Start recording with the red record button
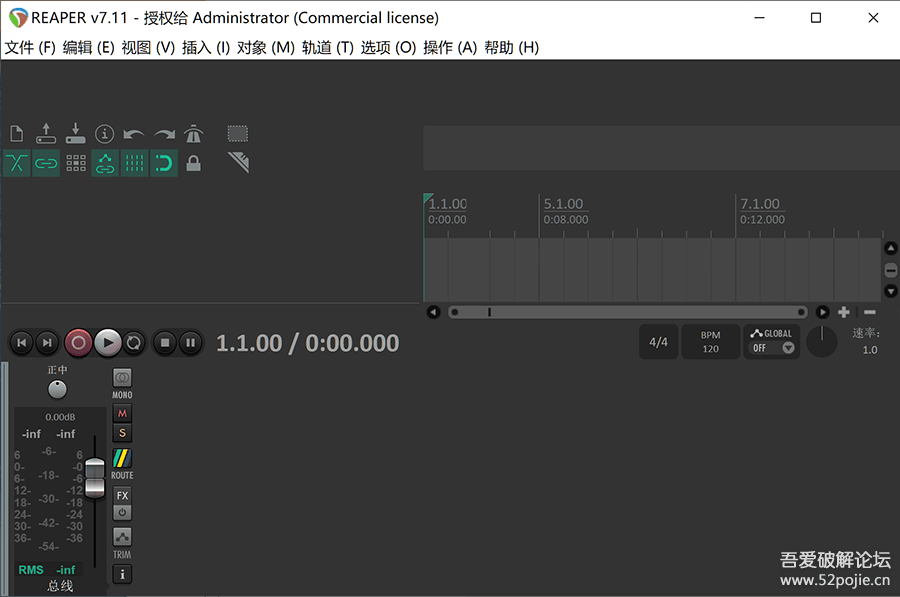Screen dimensions: 900x597 [x=79, y=343]
